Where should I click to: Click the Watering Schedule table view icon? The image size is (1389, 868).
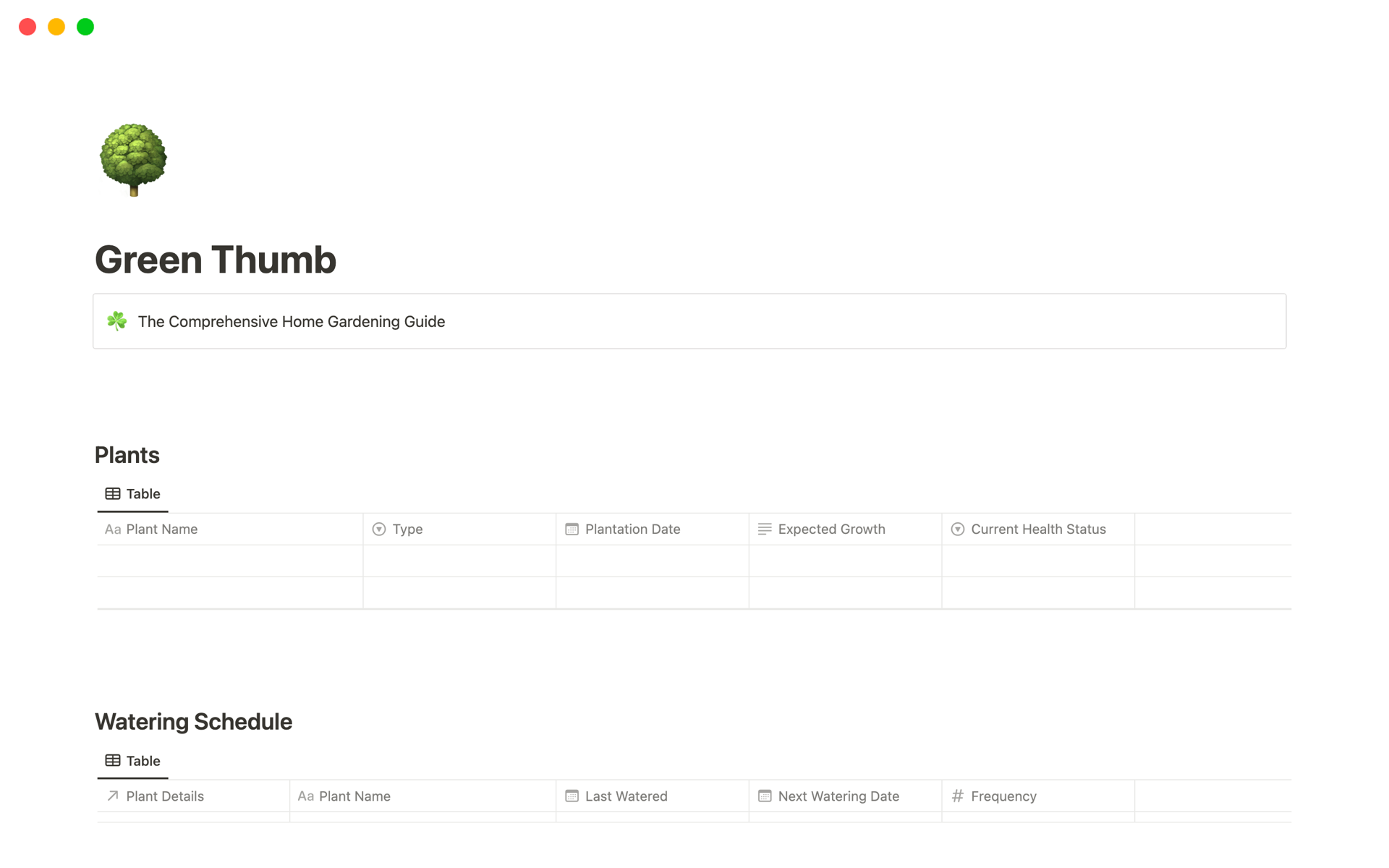coord(113,761)
